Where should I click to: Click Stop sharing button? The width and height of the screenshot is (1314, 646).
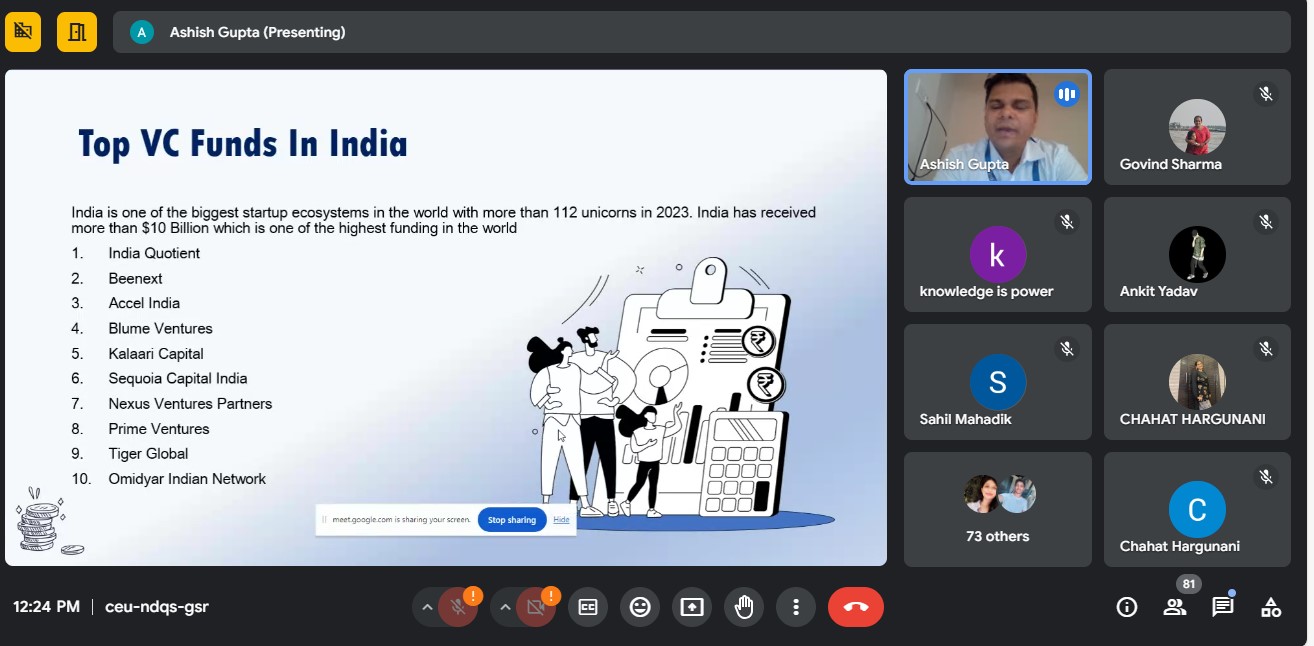[x=512, y=520]
